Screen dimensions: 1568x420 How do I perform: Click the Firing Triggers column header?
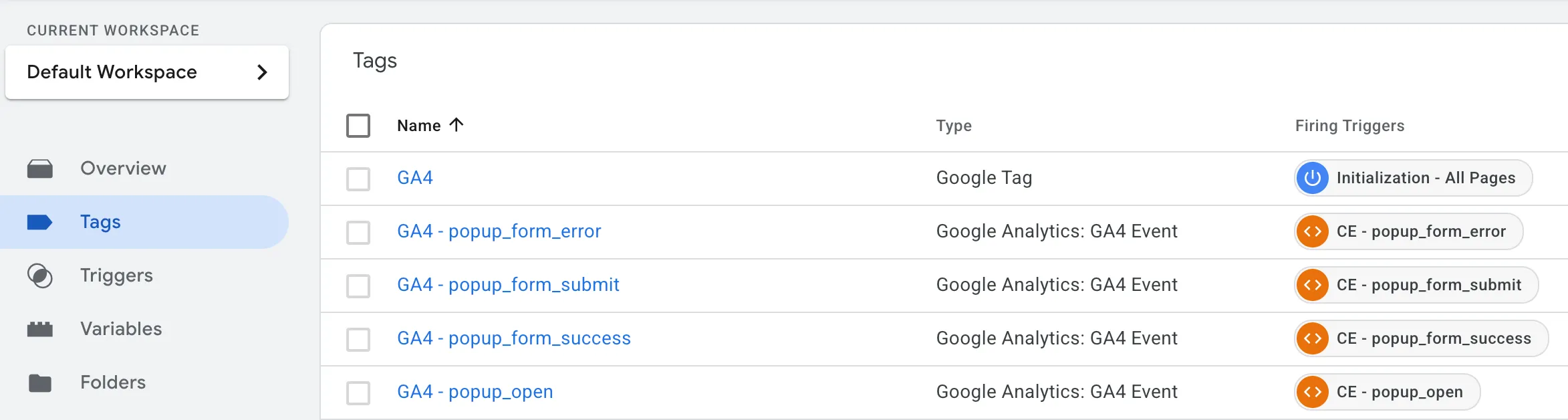point(1349,126)
